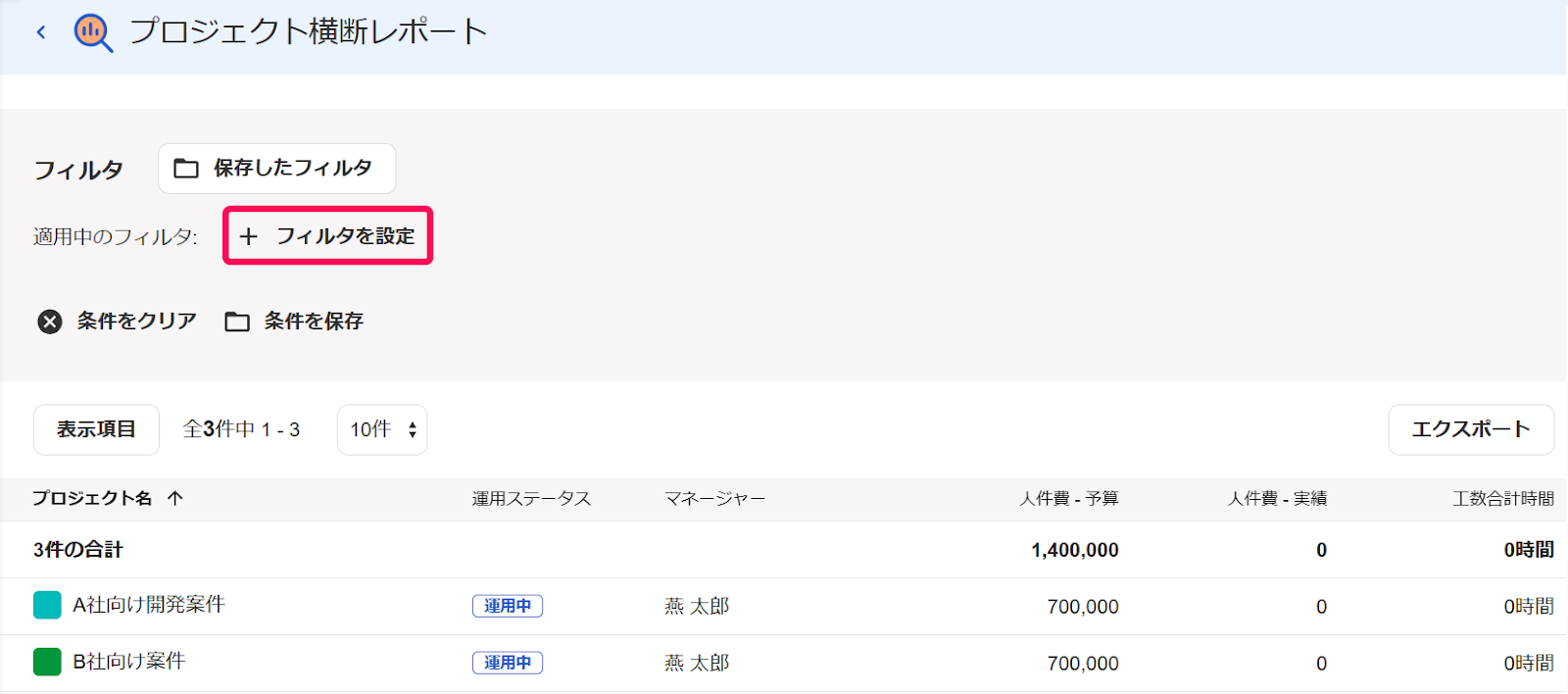Screen dimensions: 1568x694
Task: Click the 人件費 - 実績 column header
Action: [x=1278, y=498]
